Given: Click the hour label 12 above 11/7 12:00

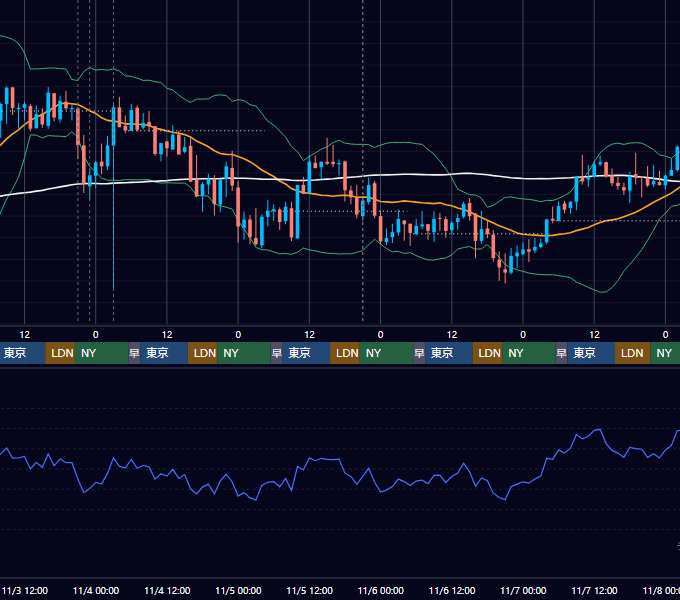Looking at the screenshot, I should tap(594, 335).
